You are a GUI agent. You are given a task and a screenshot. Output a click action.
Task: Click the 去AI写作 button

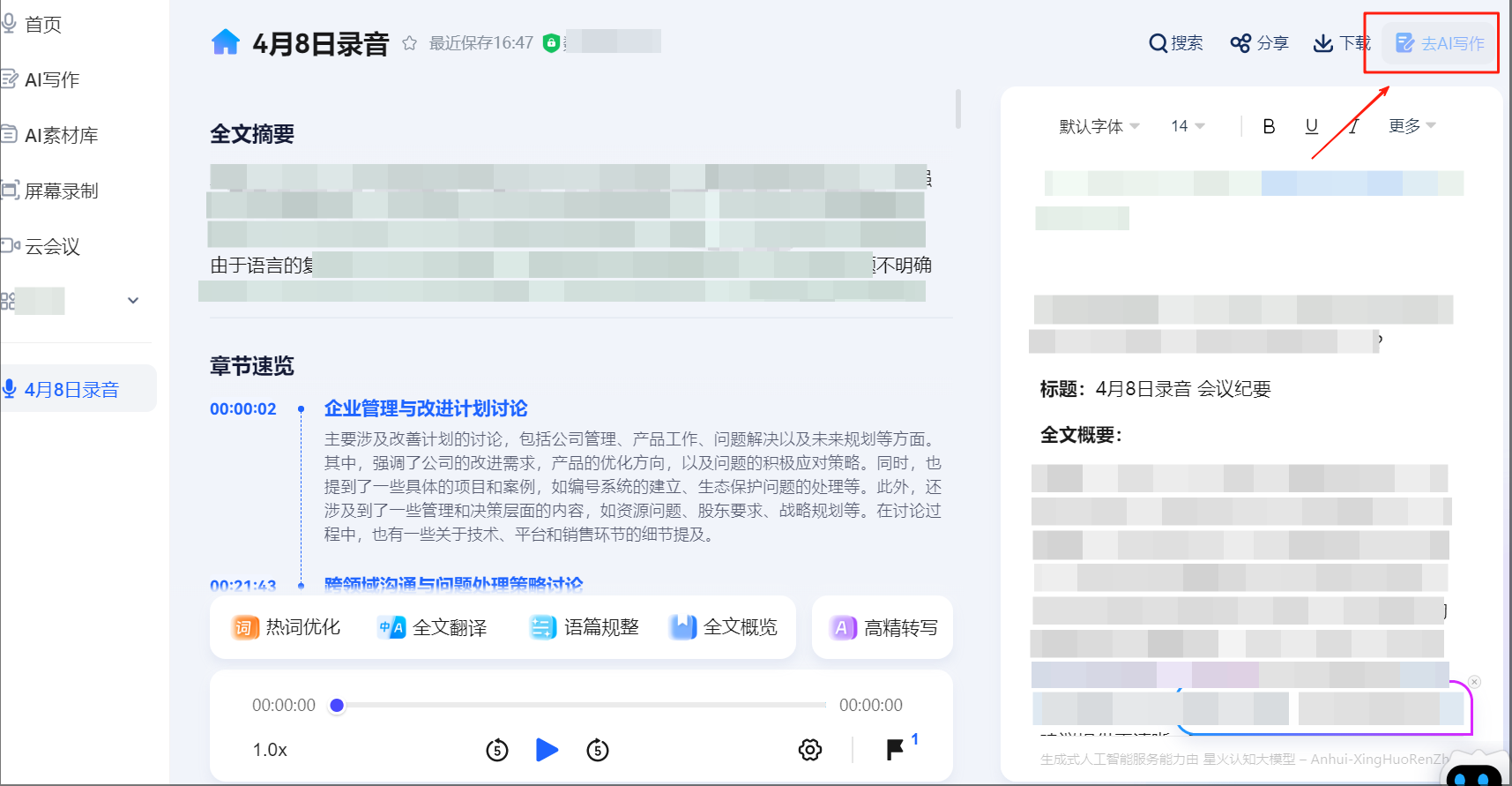1440,43
